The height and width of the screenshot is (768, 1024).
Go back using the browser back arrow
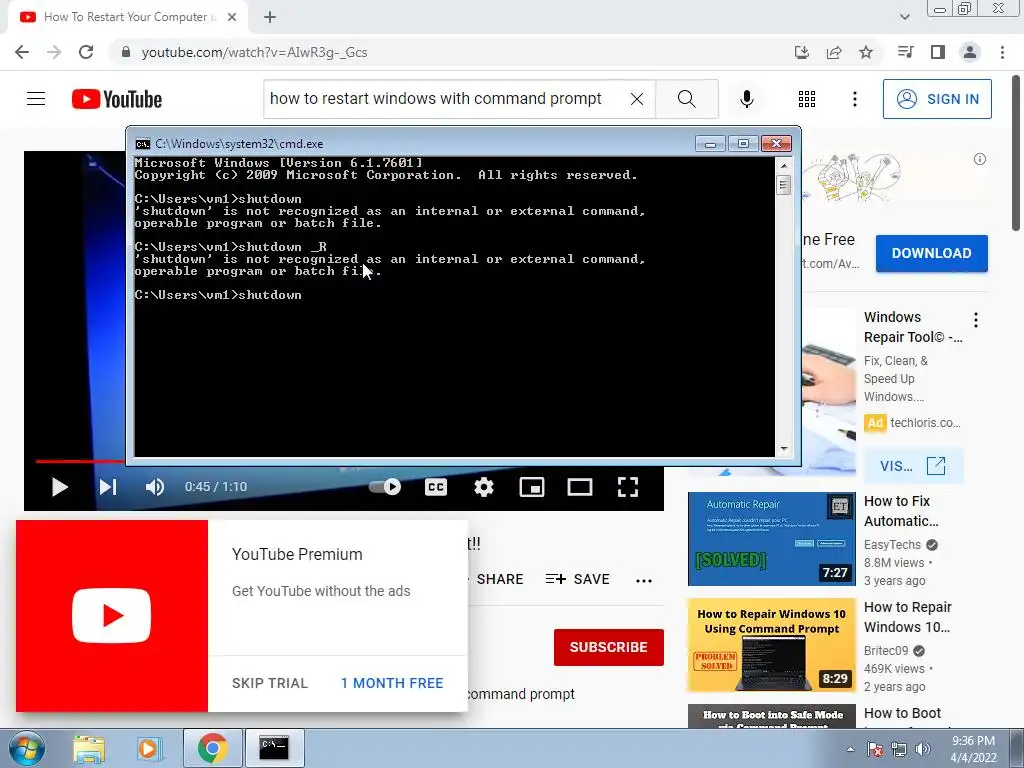point(22,52)
